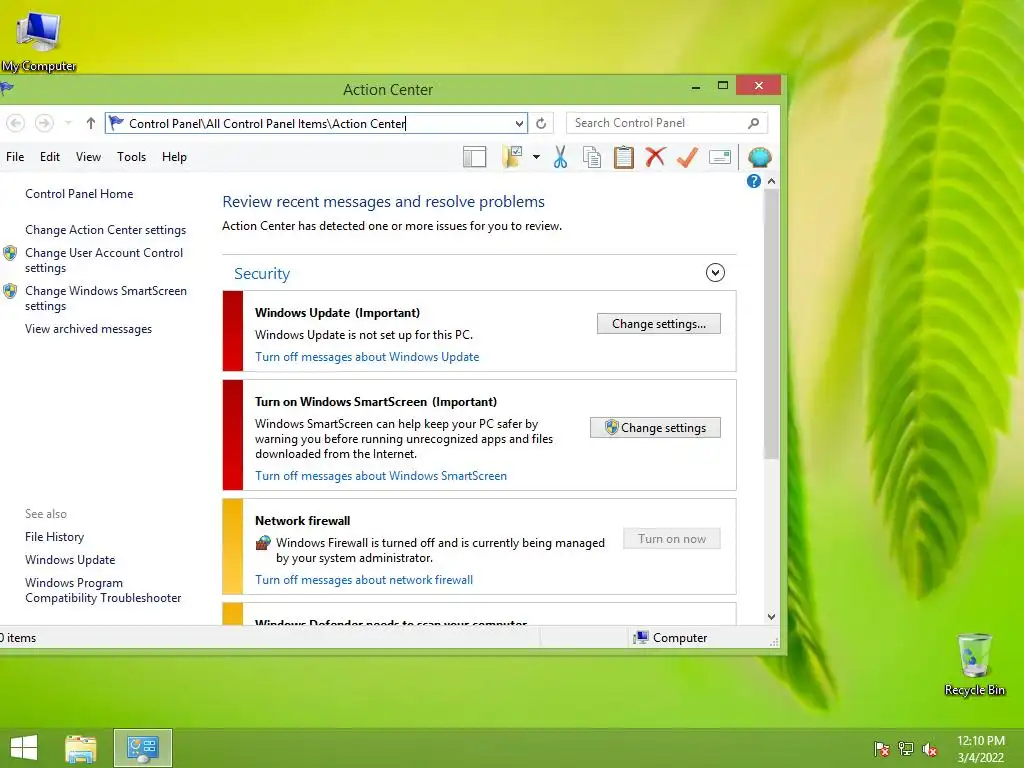Open the Edit menu
Viewport: 1024px width, 768px height.
pyautogui.click(x=50, y=157)
